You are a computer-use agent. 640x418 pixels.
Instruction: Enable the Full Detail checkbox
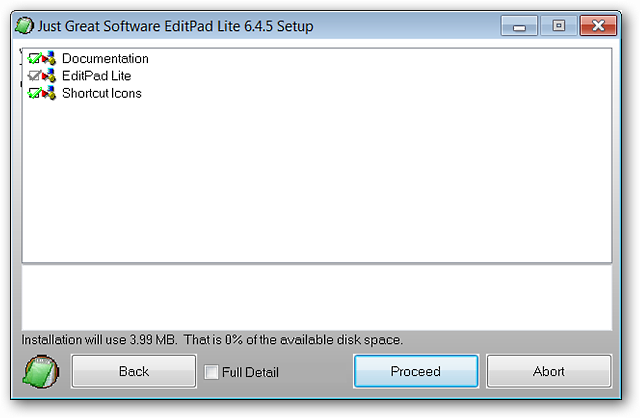211,372
